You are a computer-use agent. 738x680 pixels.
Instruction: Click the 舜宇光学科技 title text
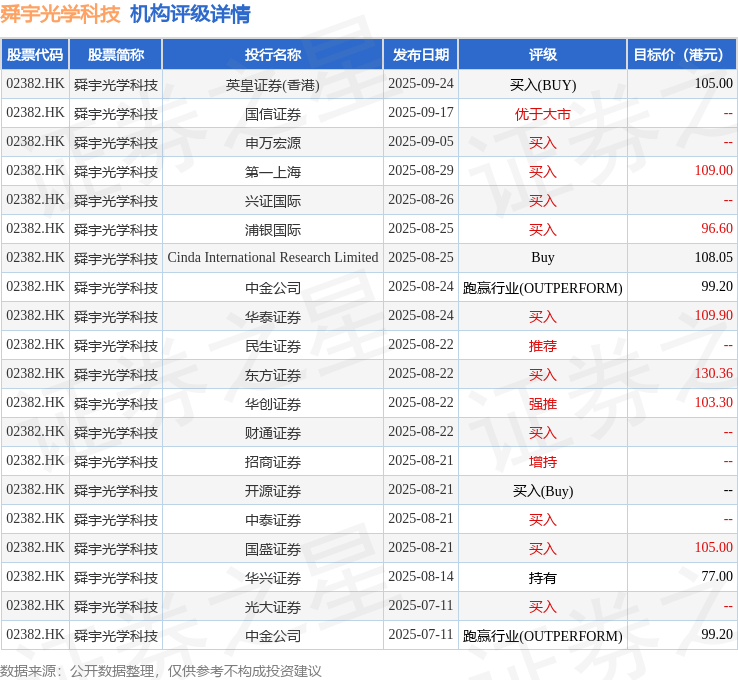[60, 14]
